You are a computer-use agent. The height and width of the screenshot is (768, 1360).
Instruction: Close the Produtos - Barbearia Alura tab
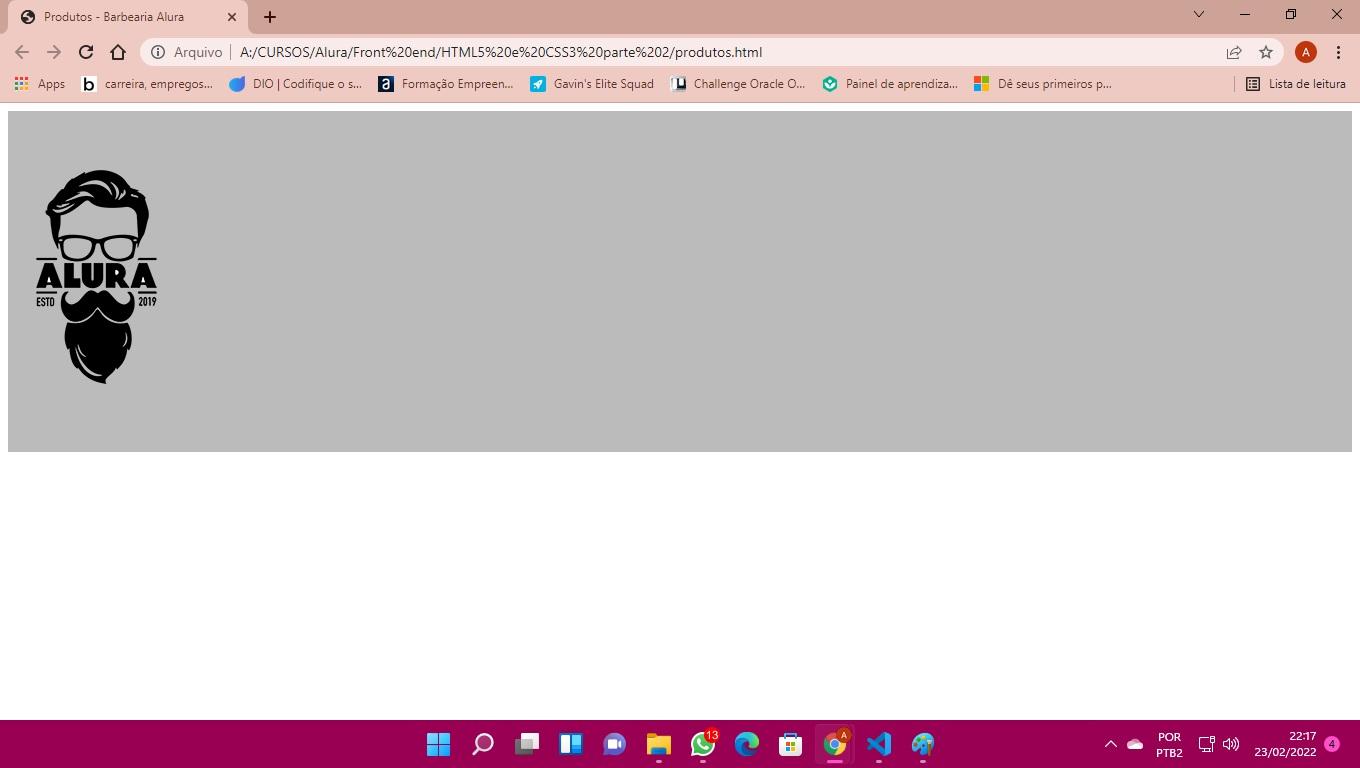click(x=232, y=17)
